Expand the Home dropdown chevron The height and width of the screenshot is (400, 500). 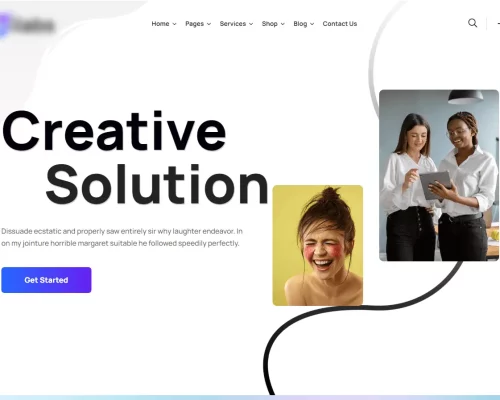tap(174, 24)
